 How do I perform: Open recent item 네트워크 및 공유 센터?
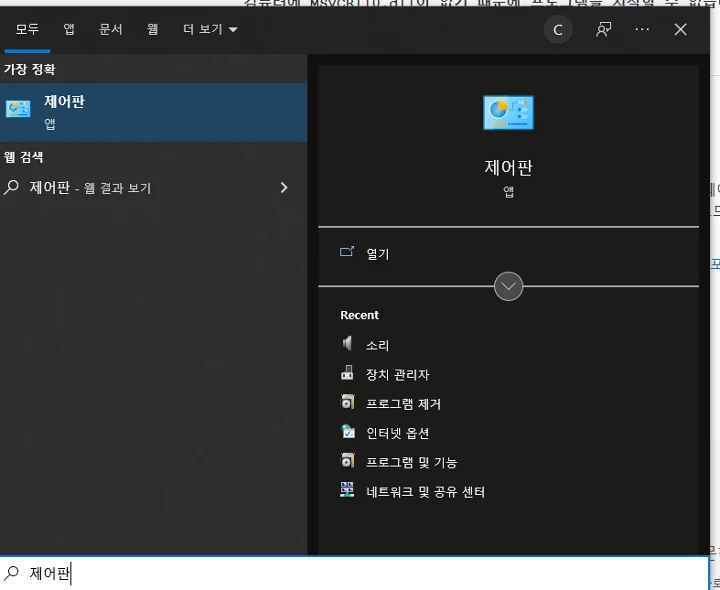pyautogui.click(x=425, y=492)
